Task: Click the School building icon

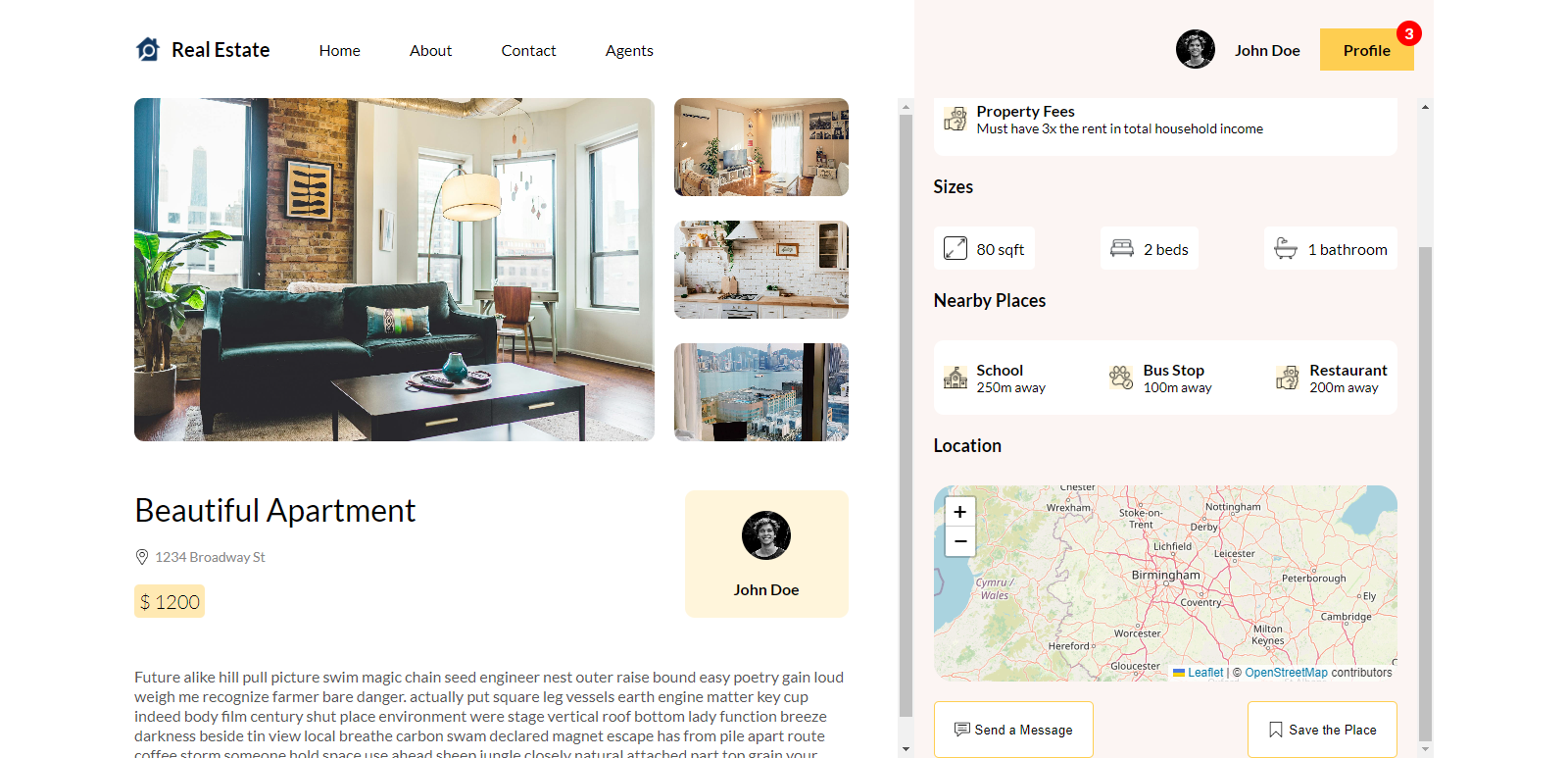Action: point(955,378)
